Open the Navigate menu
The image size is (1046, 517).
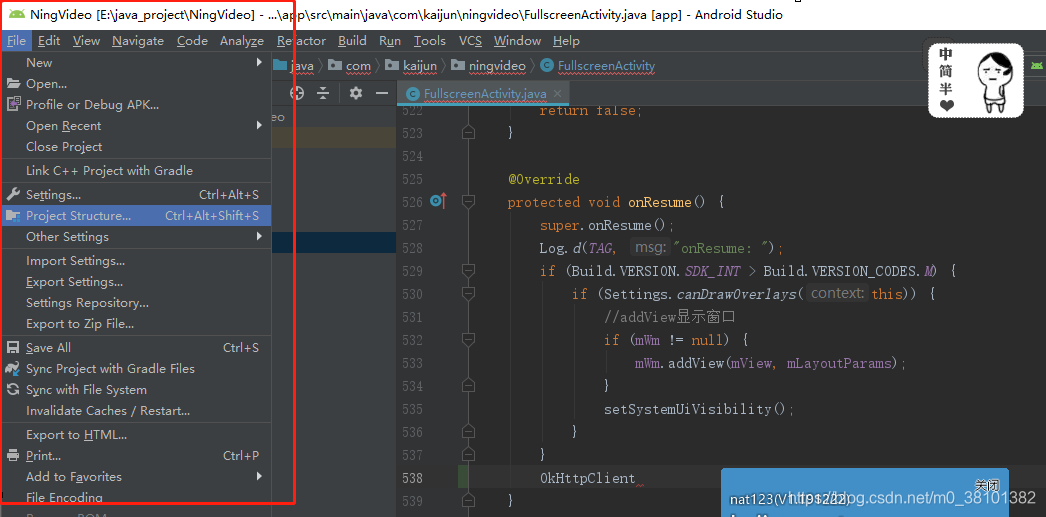[137, 41]
